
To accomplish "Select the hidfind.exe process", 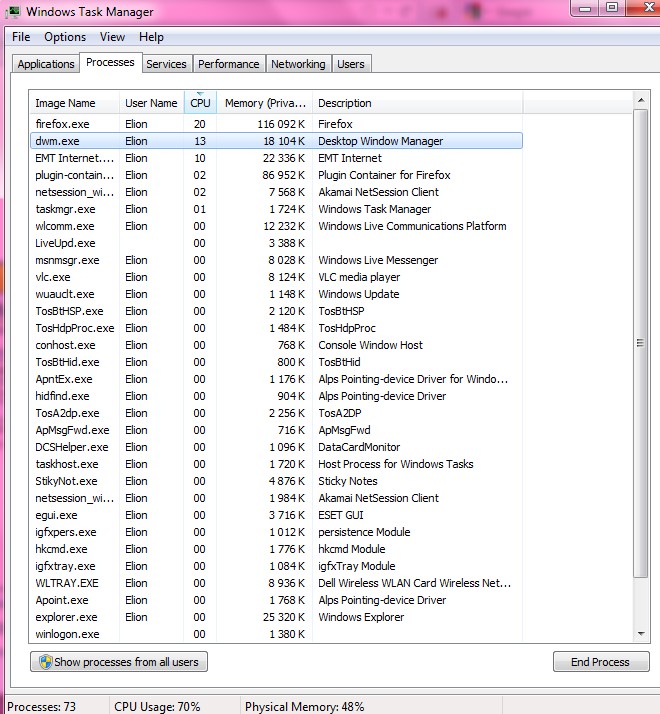I will [x=276, y=396].
